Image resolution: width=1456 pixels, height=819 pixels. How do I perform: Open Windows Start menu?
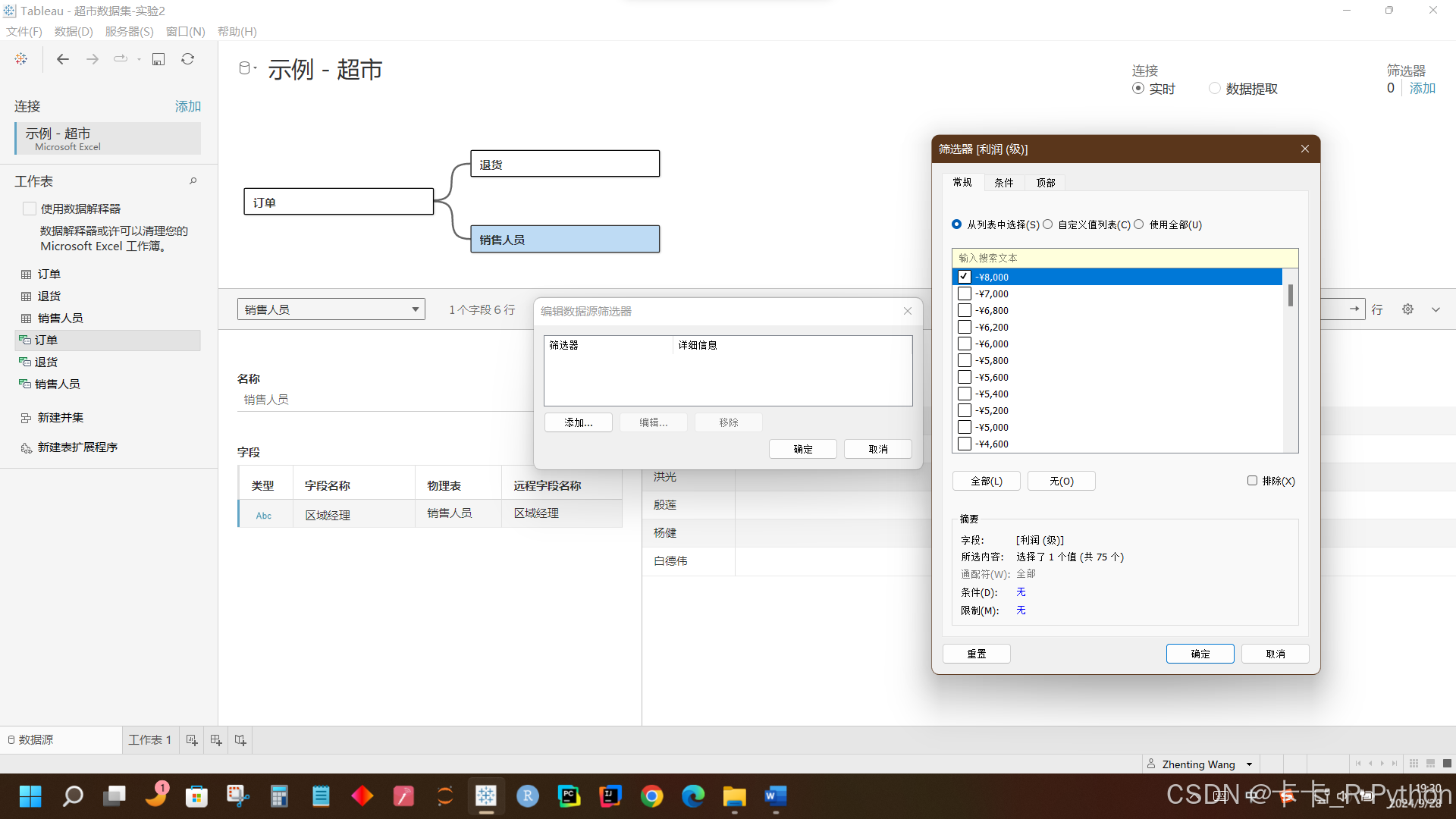[30, 796]
